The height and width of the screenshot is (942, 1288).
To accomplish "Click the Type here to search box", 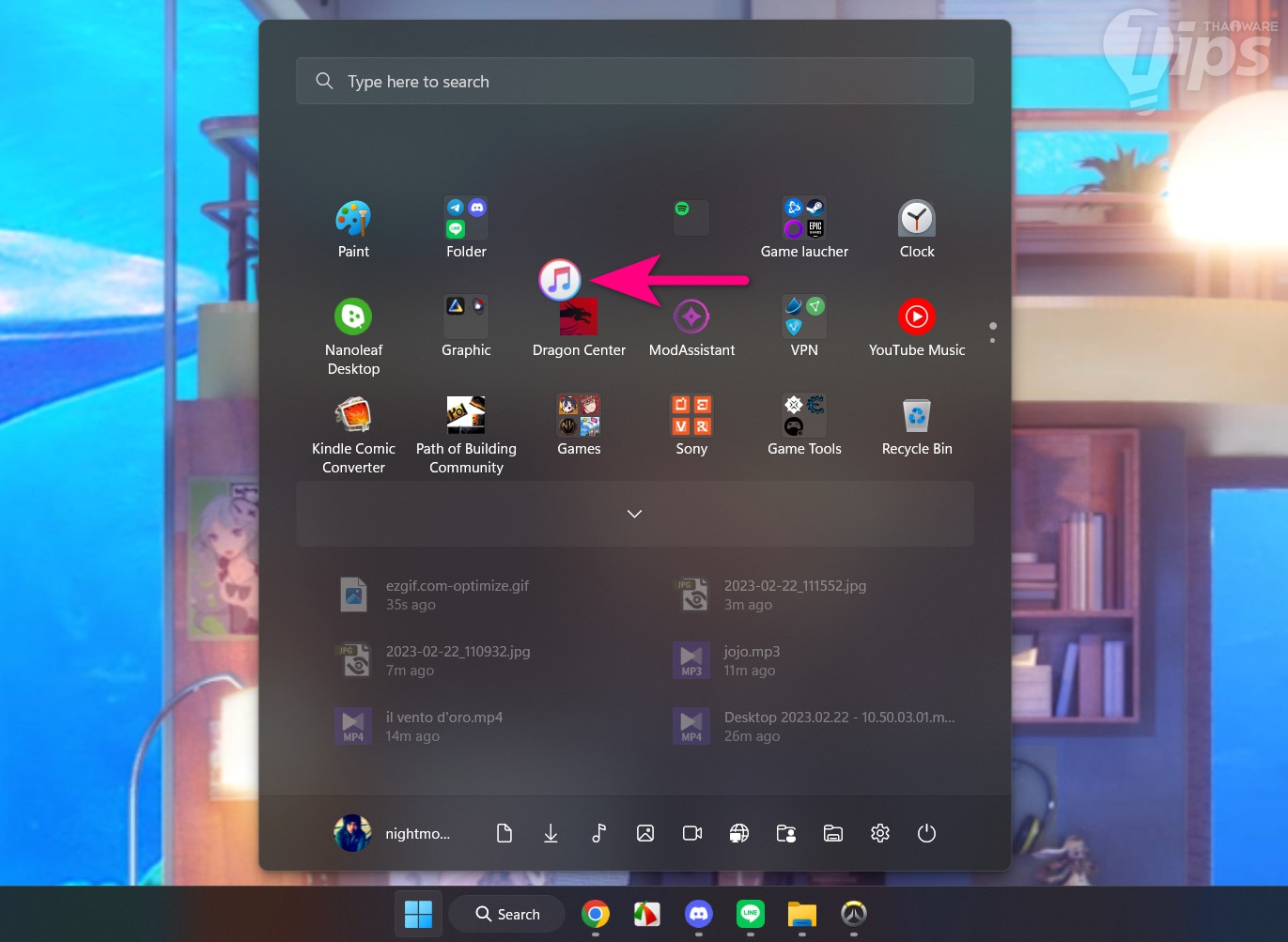I will point(635,81).
